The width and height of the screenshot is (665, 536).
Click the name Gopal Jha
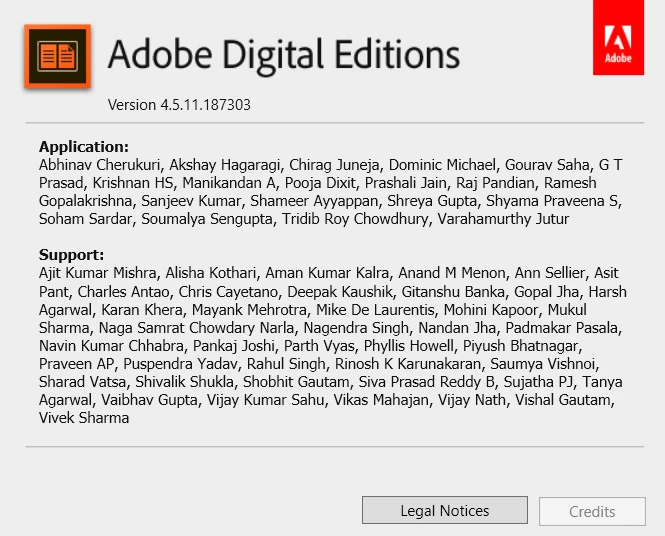click(x=546, y=292)
